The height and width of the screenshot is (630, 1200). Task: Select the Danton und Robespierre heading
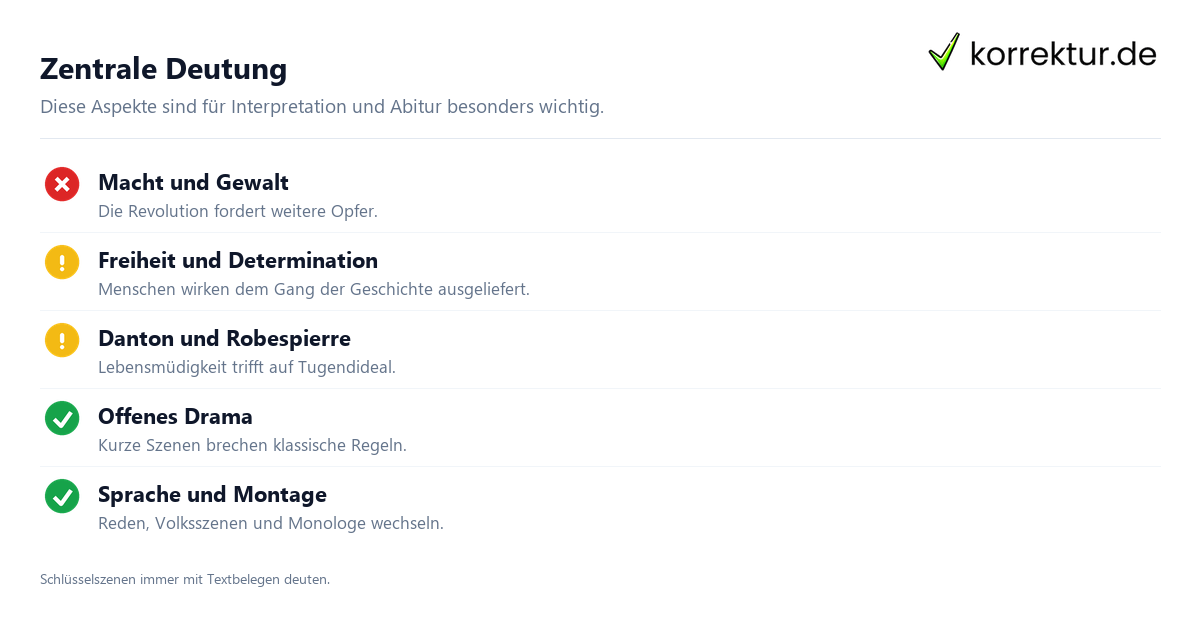(224, 338)
